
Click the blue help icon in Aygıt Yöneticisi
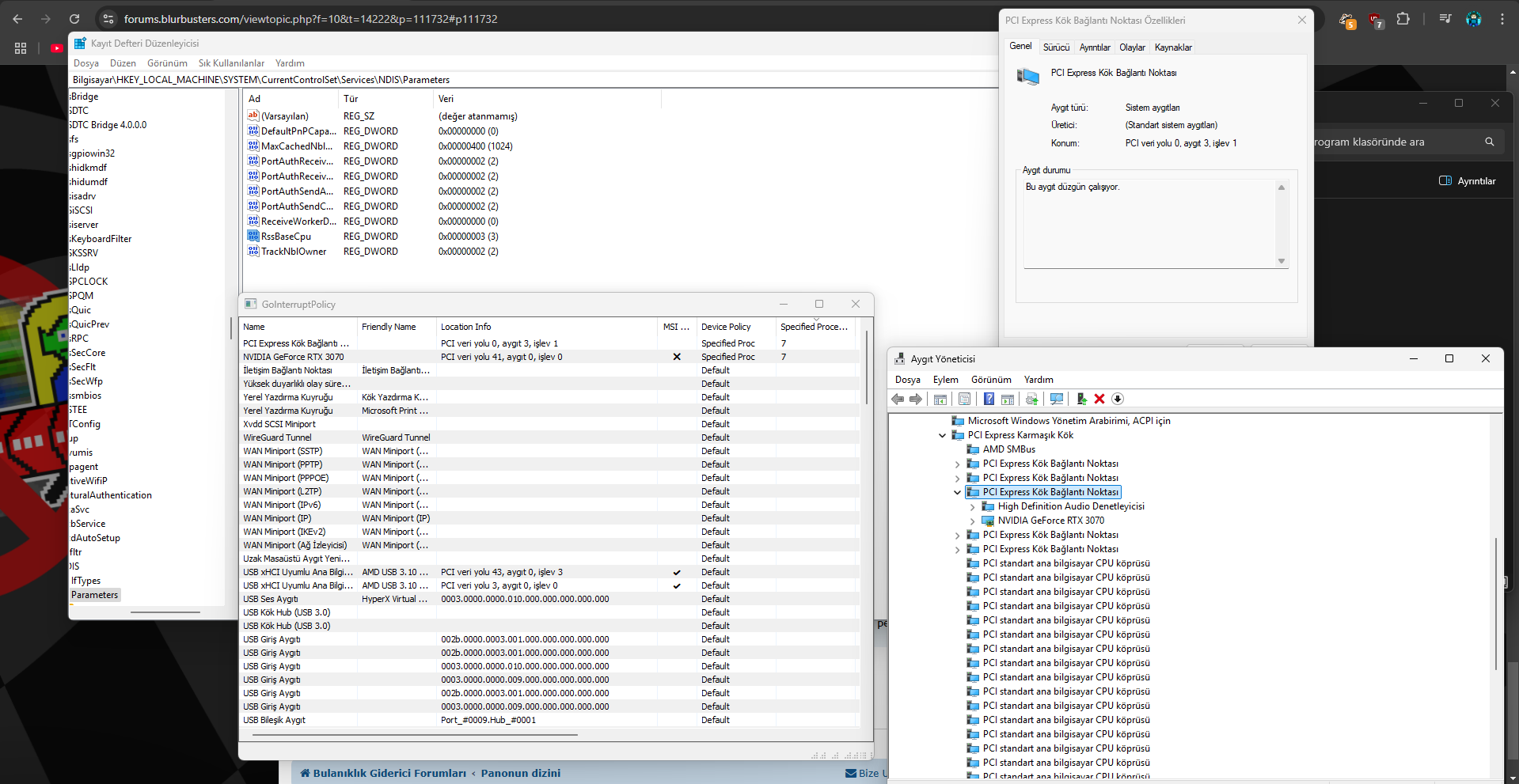(989, 400)
